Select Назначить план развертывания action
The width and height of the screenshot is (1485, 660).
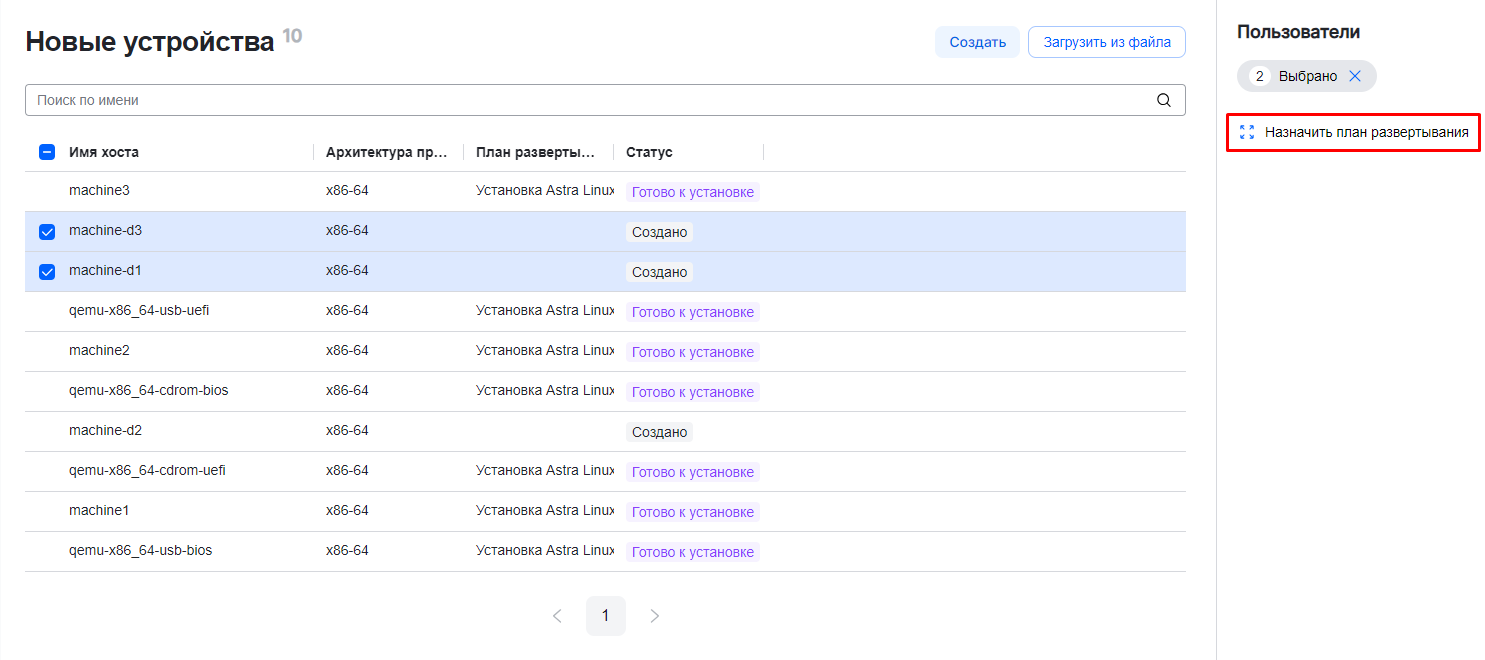1365,132
